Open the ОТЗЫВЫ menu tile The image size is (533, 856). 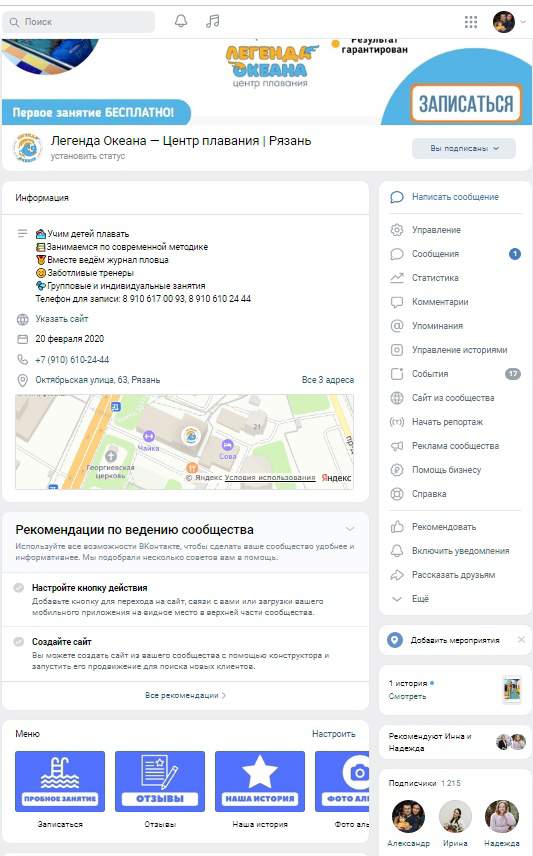click(x=160, y=781)
